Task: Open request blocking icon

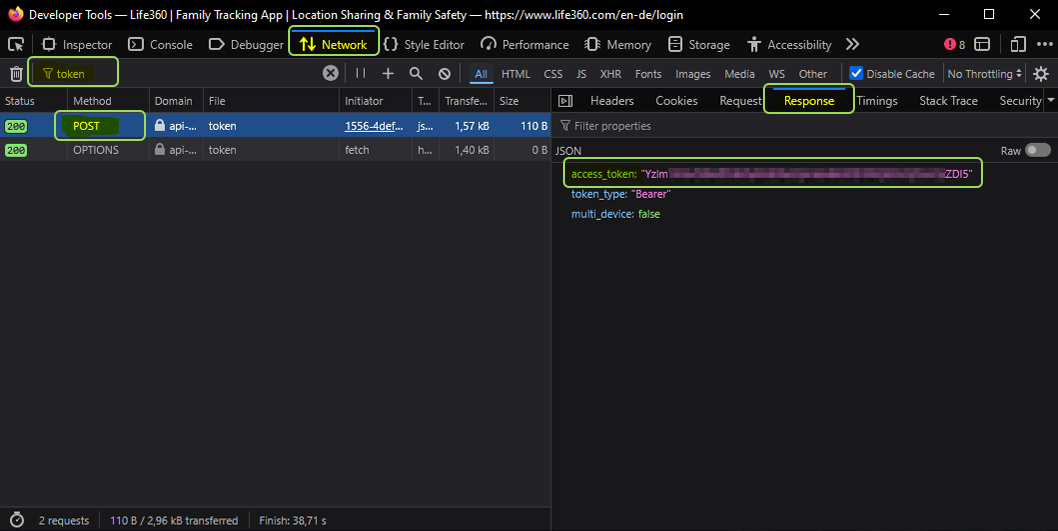Action: coord(445,74)
